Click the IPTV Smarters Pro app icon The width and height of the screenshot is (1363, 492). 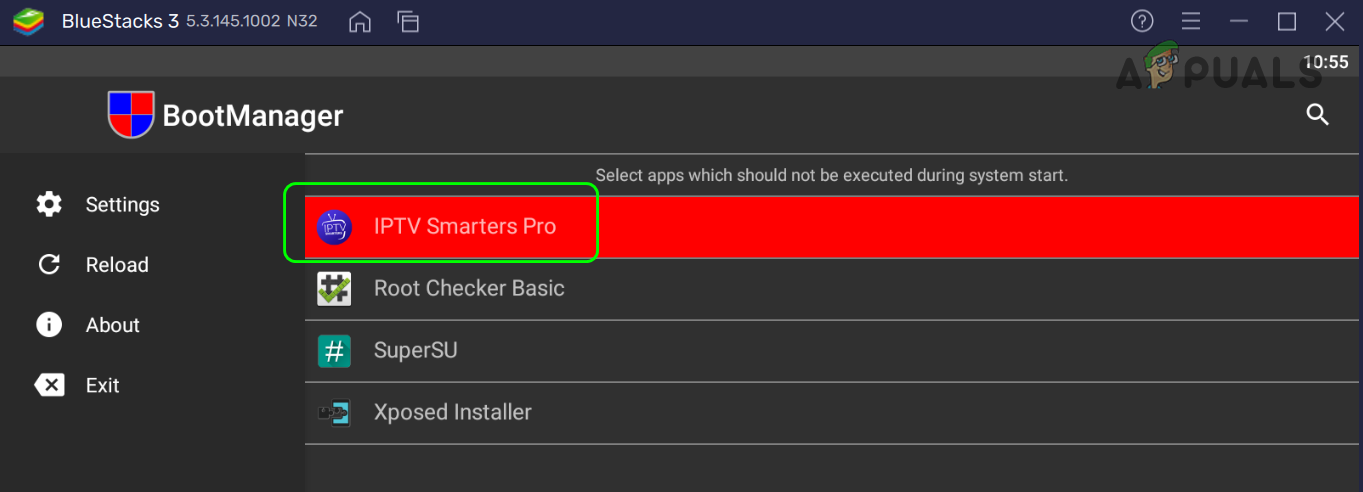pos(334,227)
